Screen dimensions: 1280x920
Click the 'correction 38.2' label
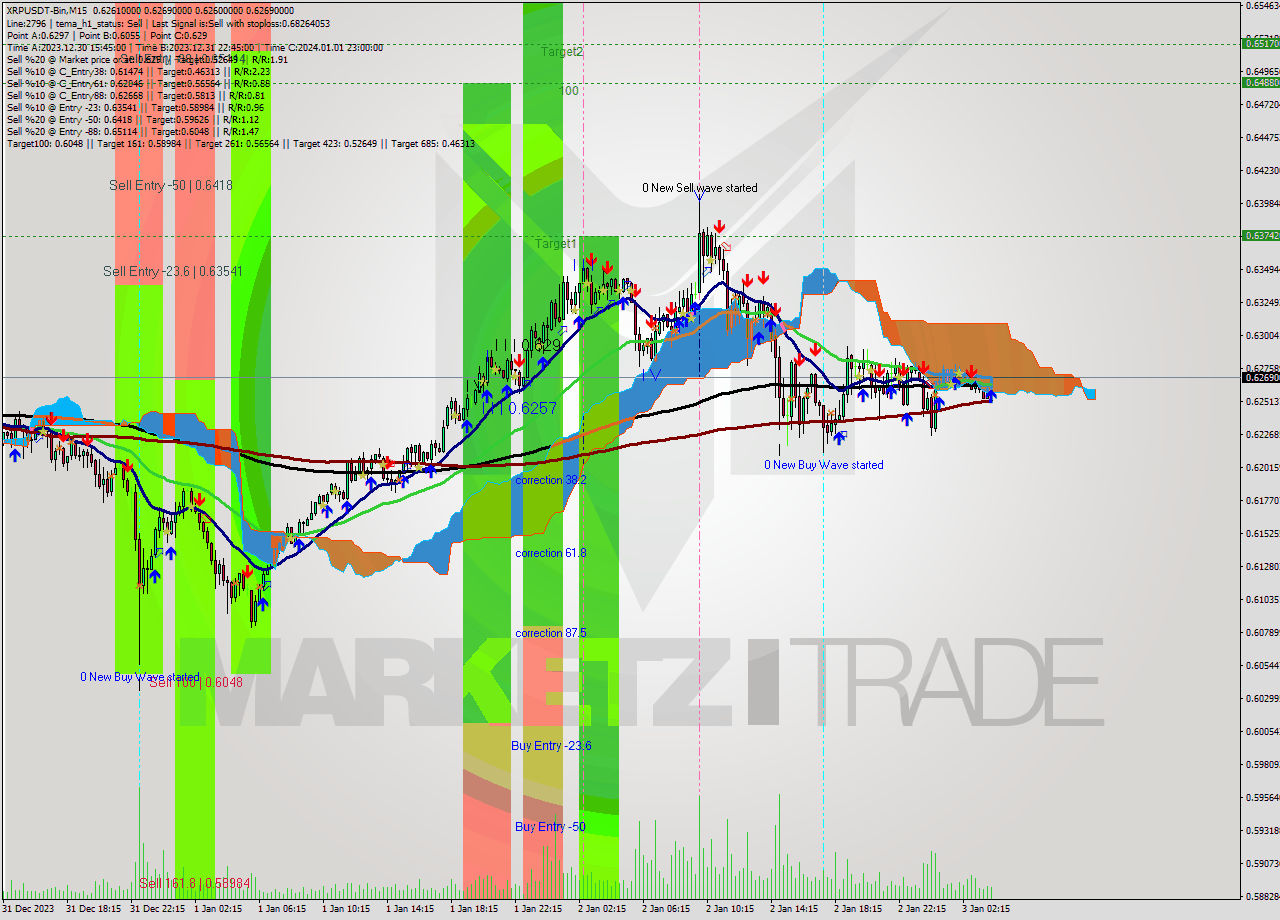[x=551, y=480]
